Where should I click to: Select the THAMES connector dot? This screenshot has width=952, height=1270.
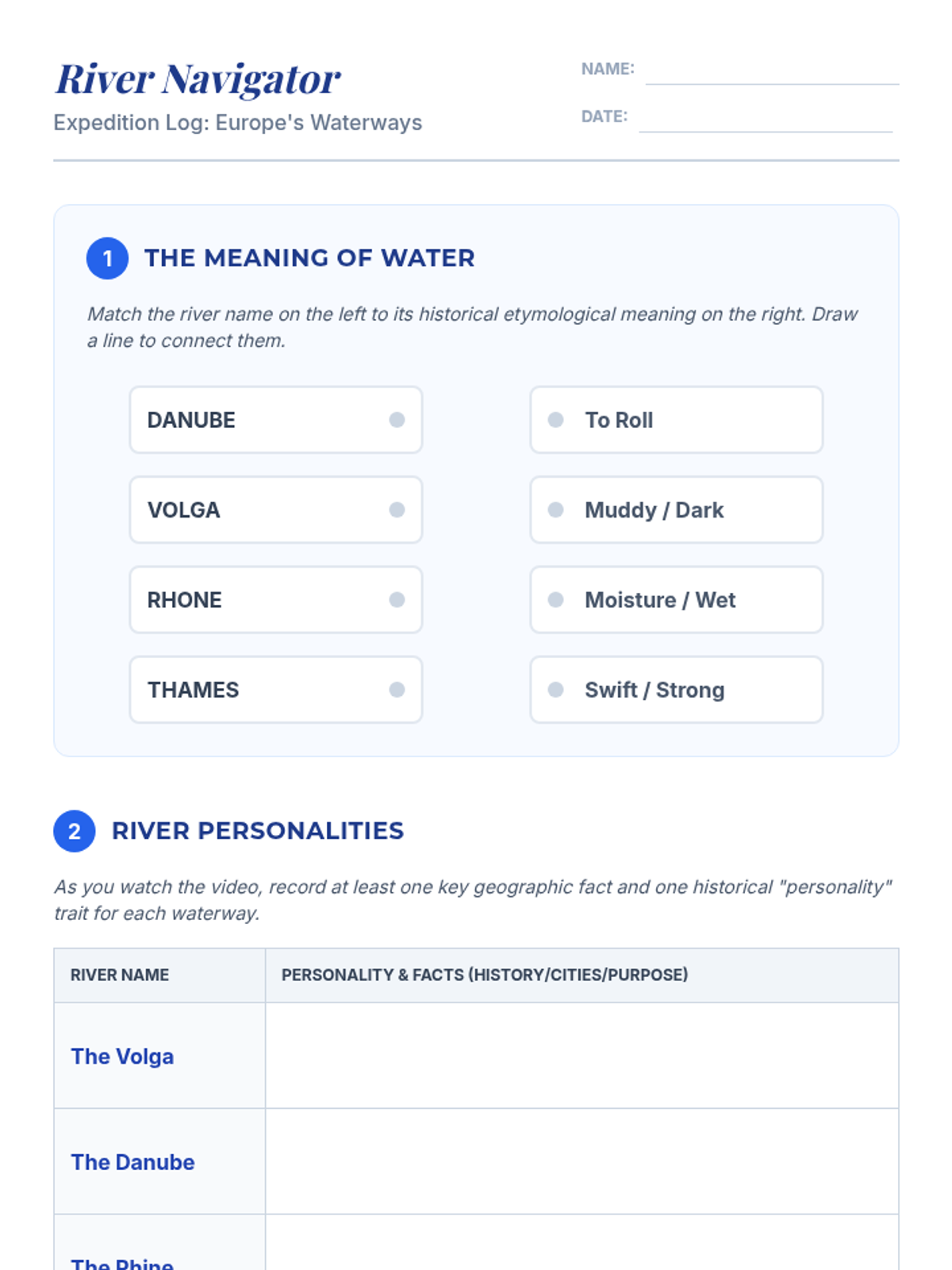pyautogui.click(x=397, y=690)
